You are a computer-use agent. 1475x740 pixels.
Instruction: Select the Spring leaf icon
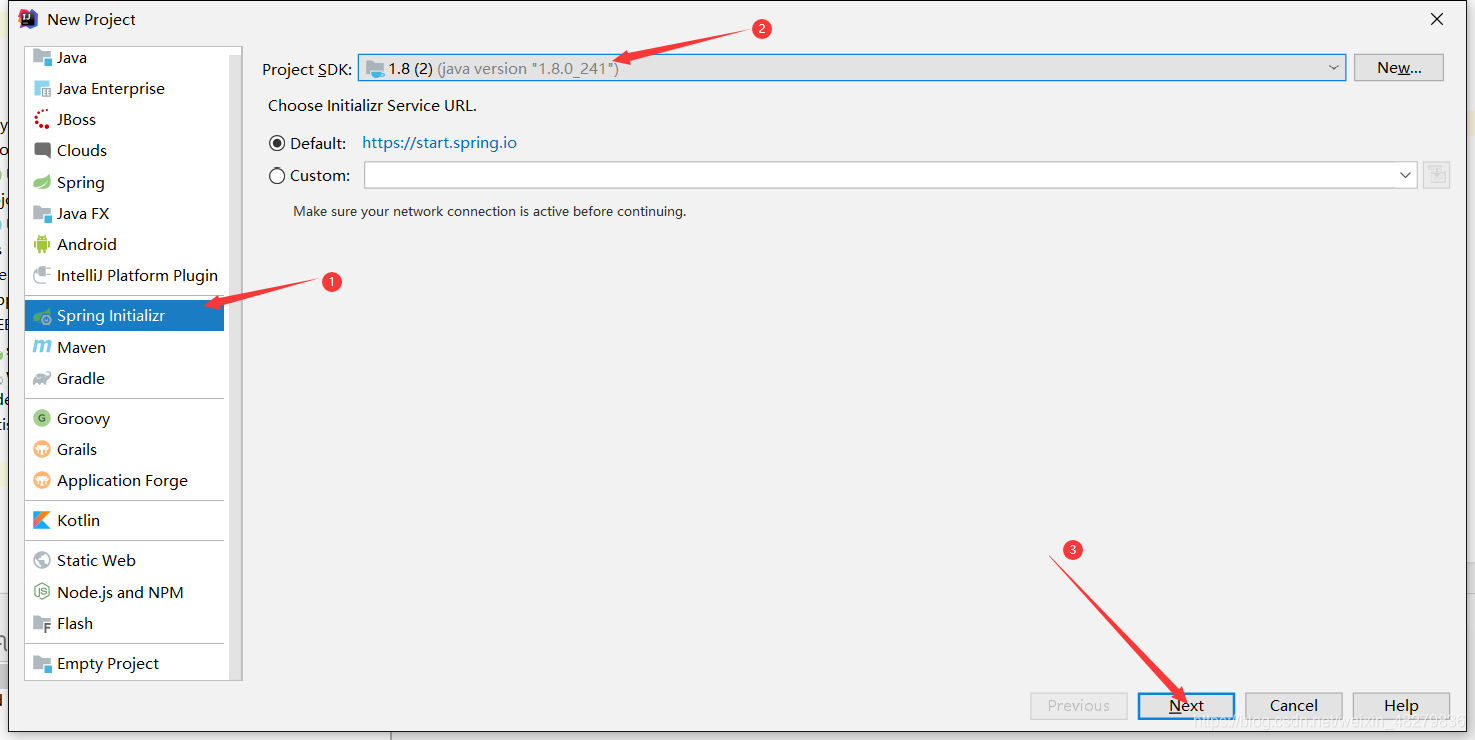(x=42, y=182)
